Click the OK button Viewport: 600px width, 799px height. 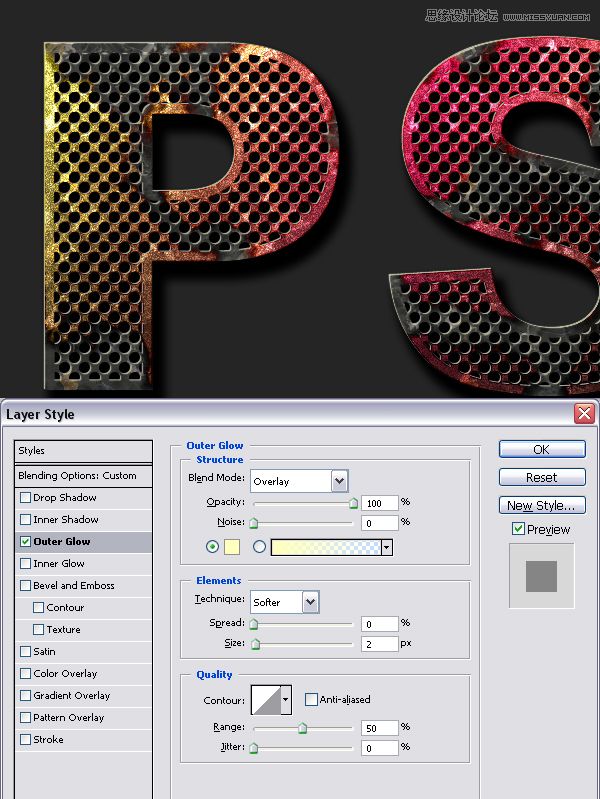point(542,449)
